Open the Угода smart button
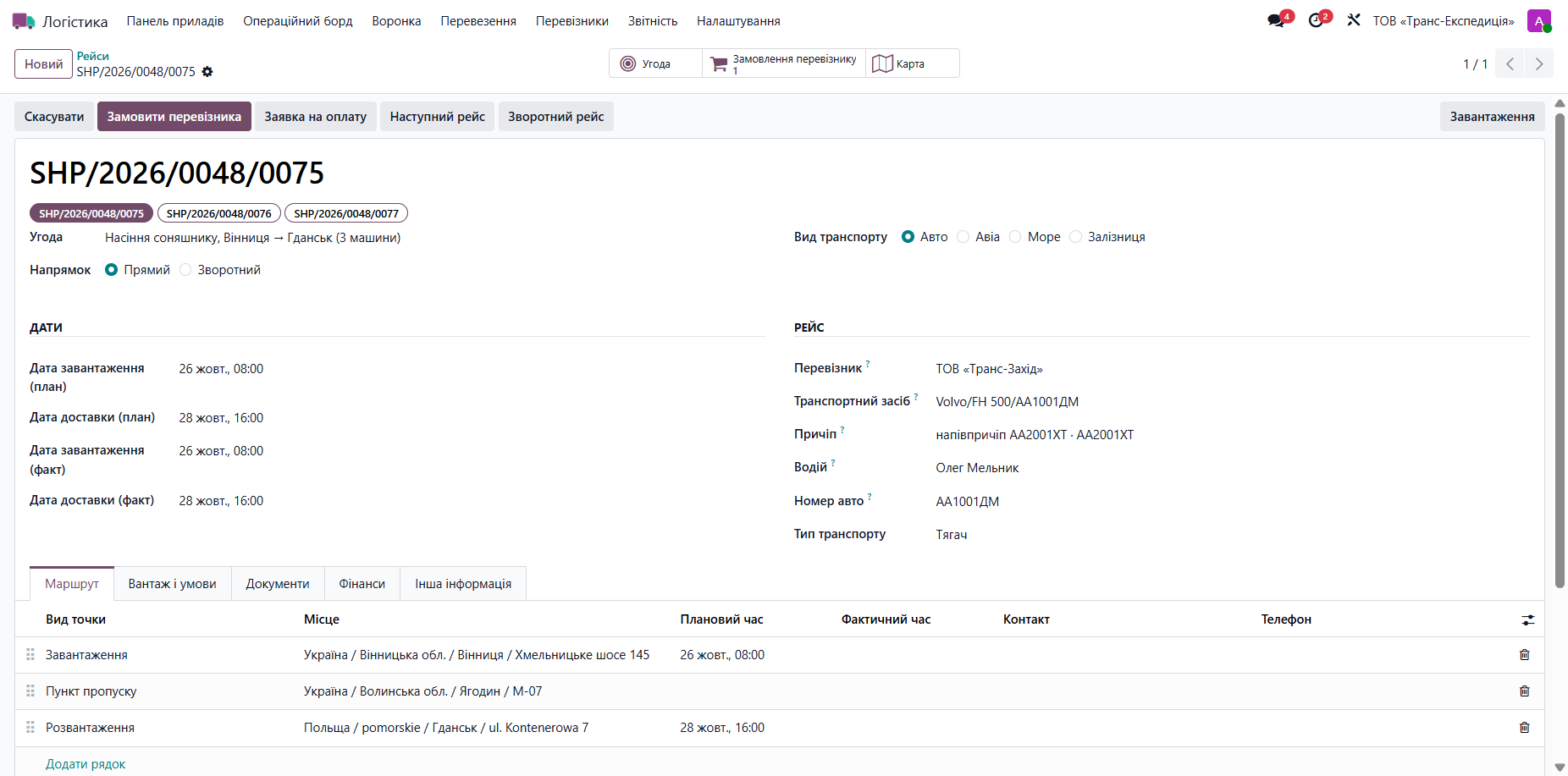The image size is (1568, 776). [x=655, y=63]
